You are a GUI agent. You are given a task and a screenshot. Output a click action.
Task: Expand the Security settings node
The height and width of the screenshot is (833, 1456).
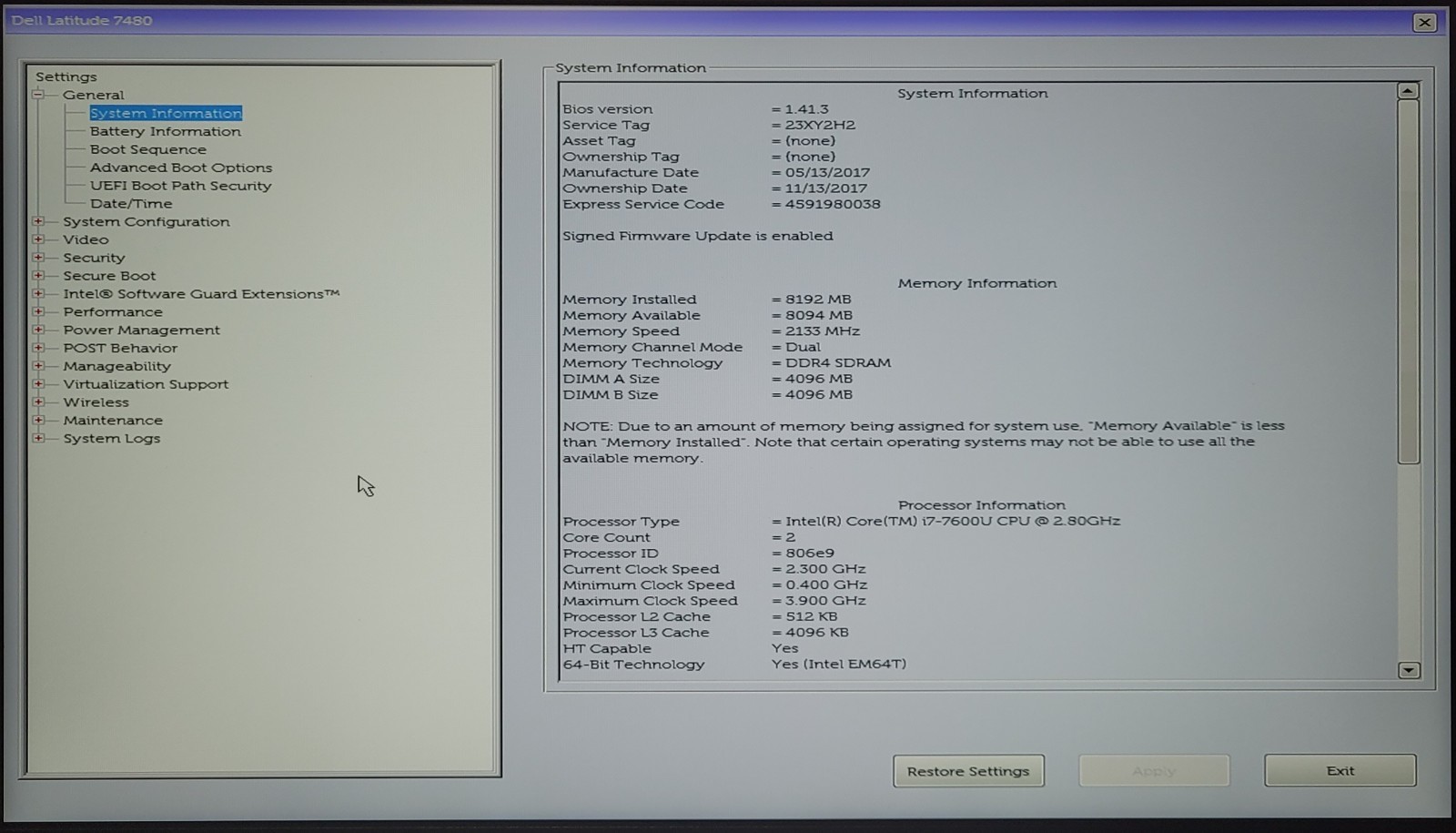(x=38, y=258)
